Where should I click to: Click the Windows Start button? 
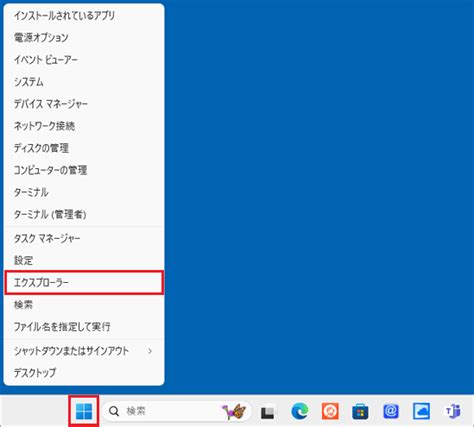(84, 411)
